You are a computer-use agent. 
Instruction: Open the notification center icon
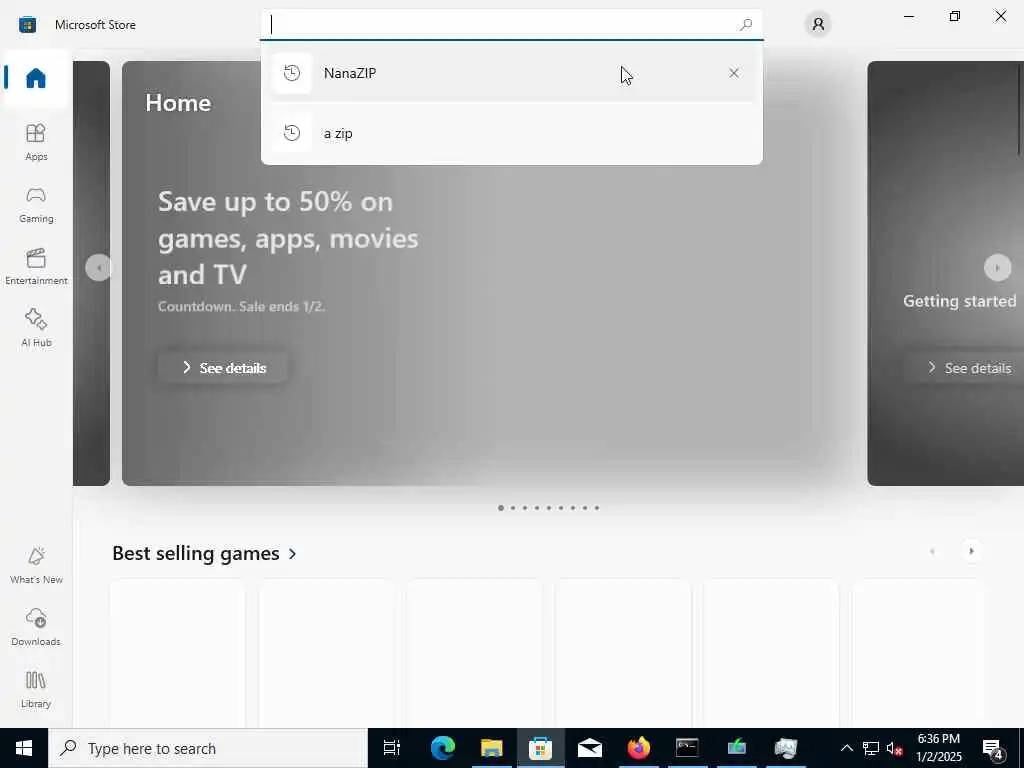[993, 748]
